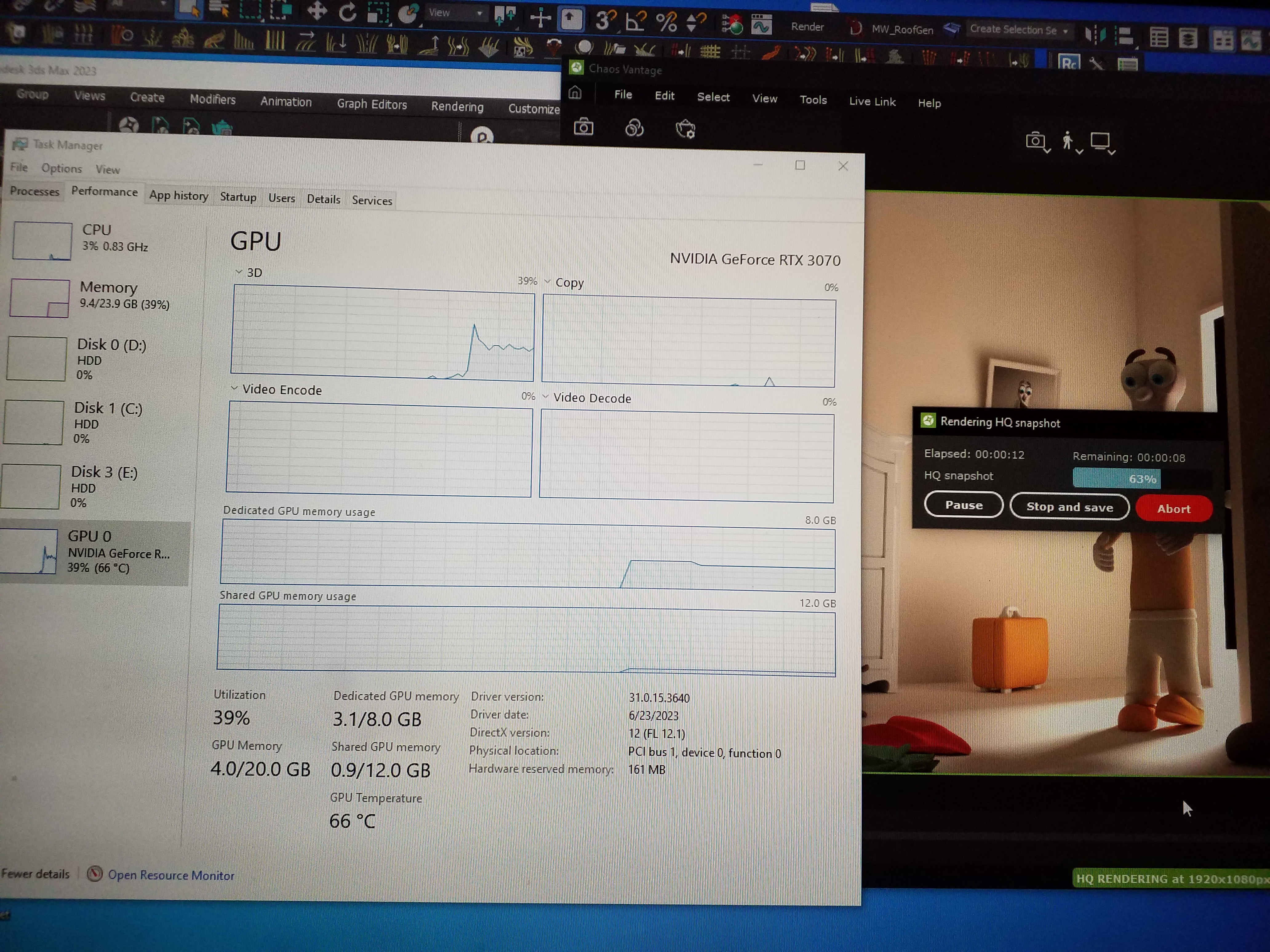Click the teapot render settings icon
Viewport: 1270px width, 952px height.
pyautogui.click(x=685, y=129)
